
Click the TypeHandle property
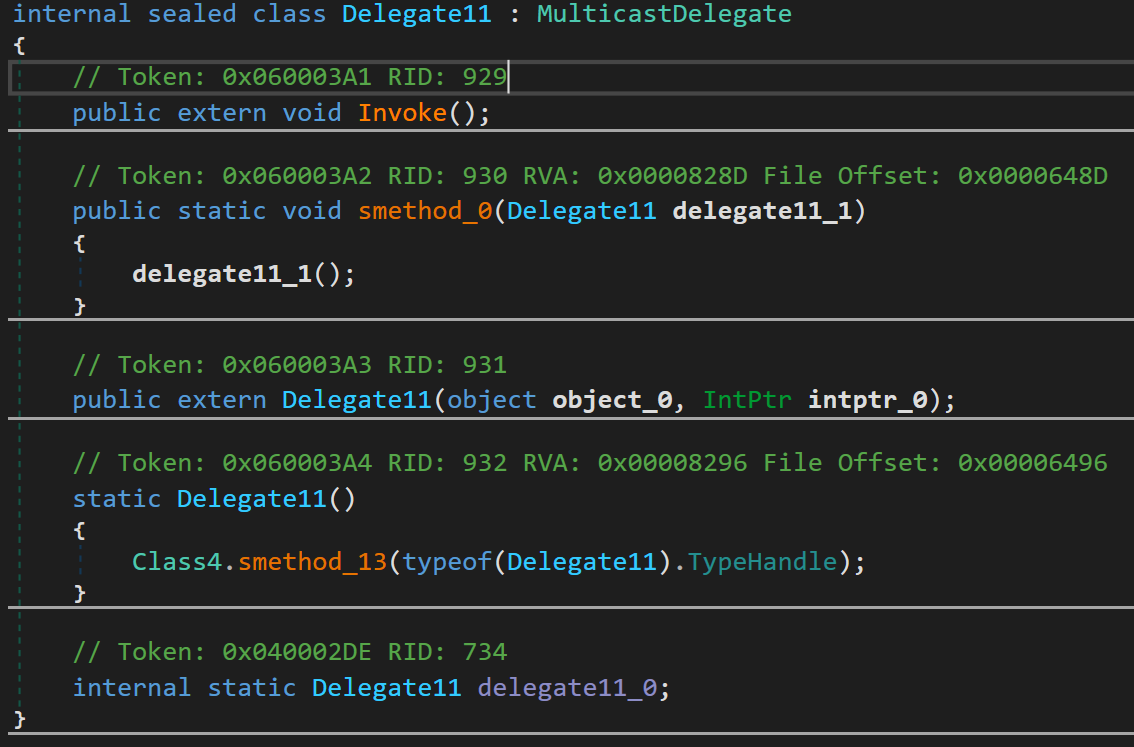pos(762,562)
